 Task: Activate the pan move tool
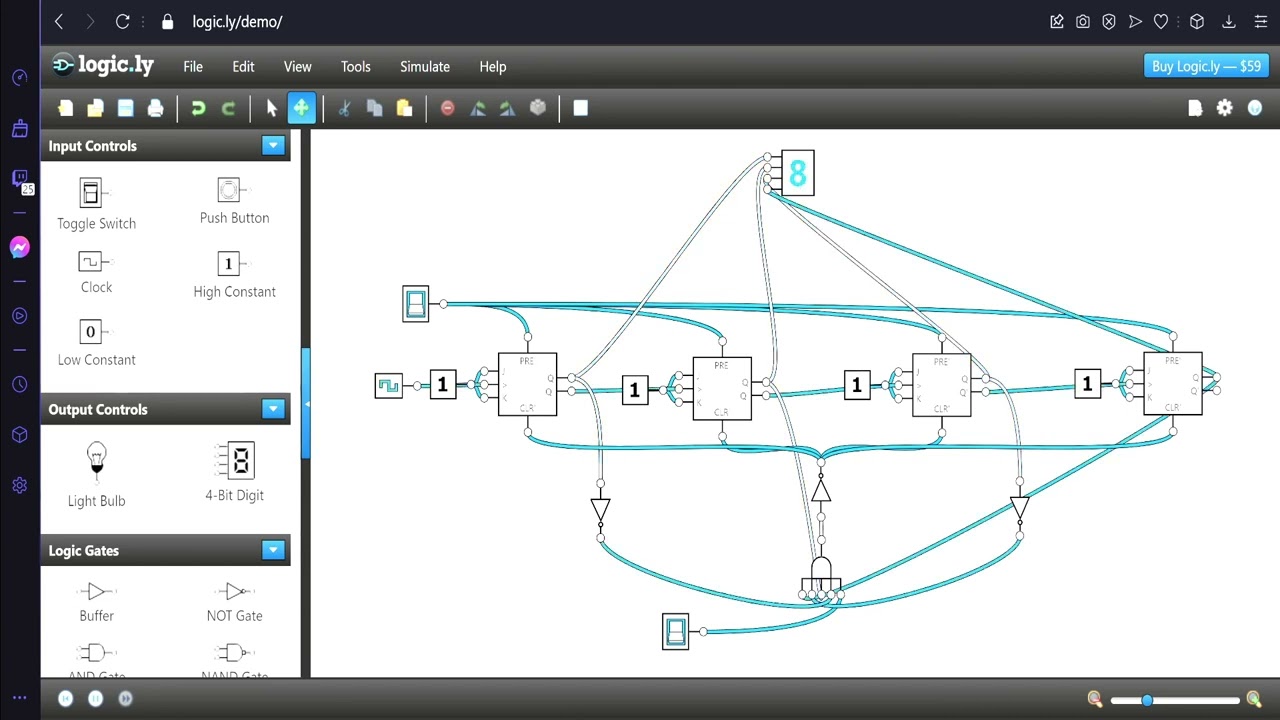tap(301, 108)
